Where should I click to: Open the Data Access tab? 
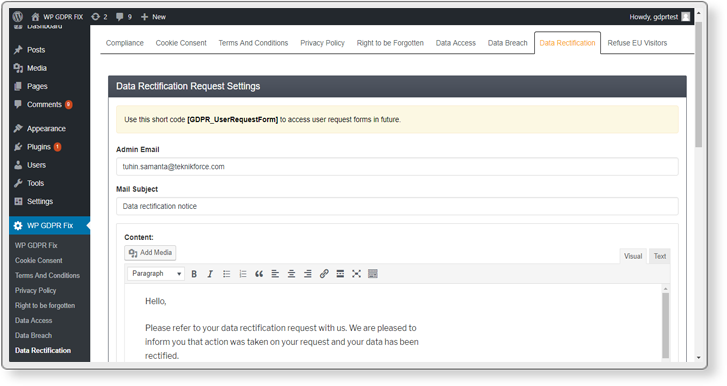coord(456,43)
